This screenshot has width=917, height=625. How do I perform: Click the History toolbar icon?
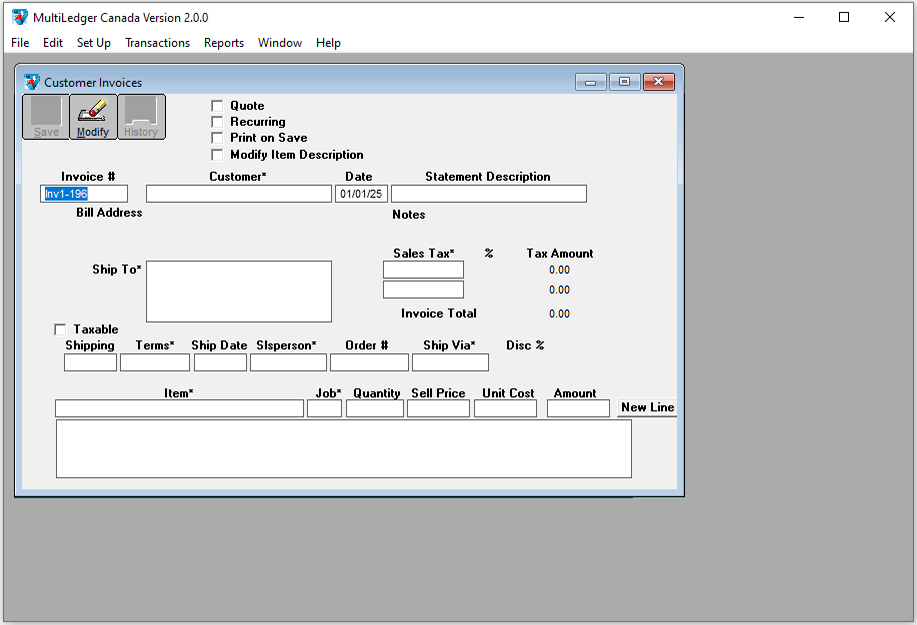point(141,116)
